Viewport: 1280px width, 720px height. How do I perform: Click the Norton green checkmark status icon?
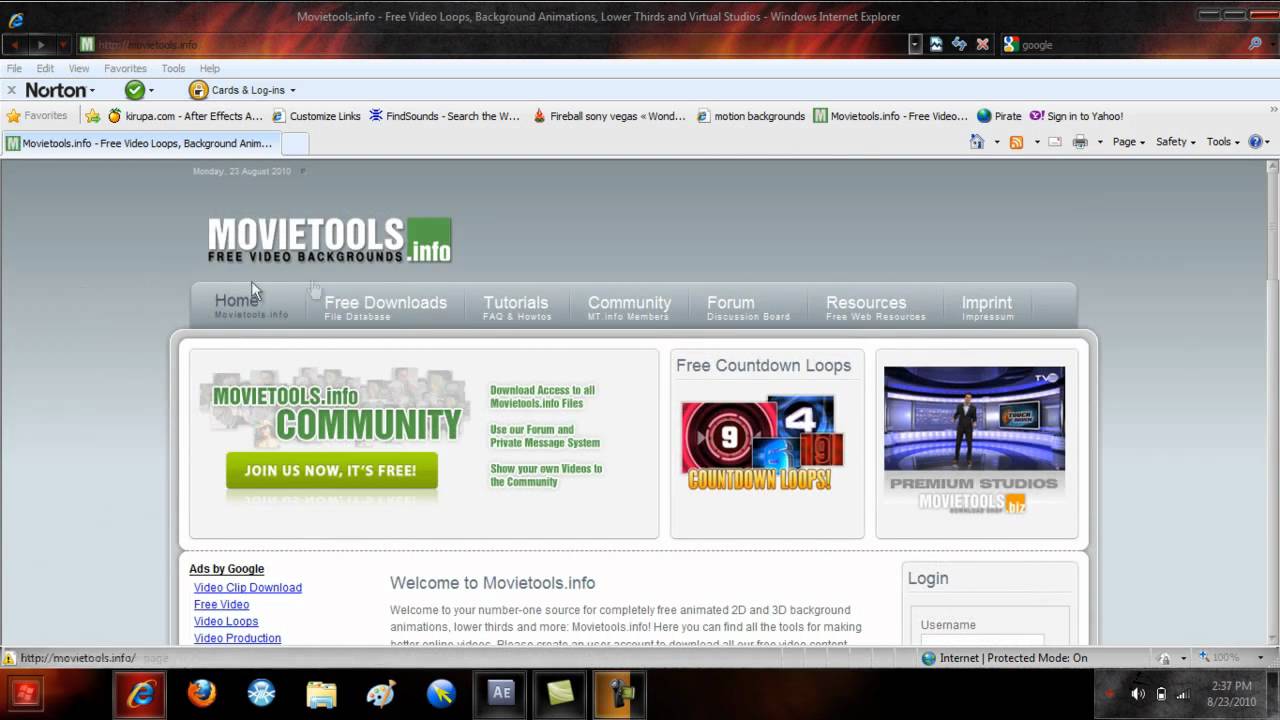coord(135,90)
